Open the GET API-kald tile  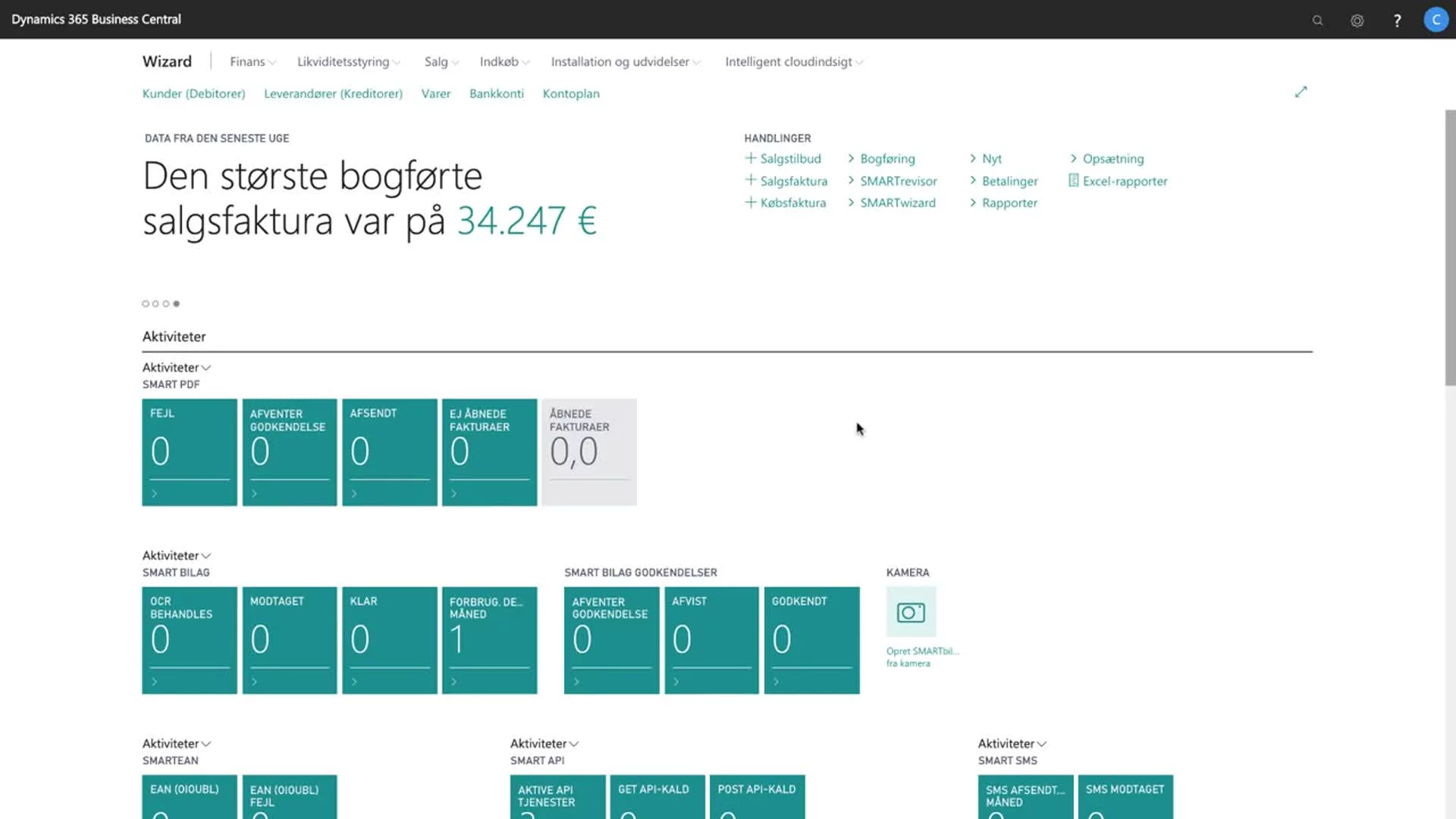(x=657, y=797)
